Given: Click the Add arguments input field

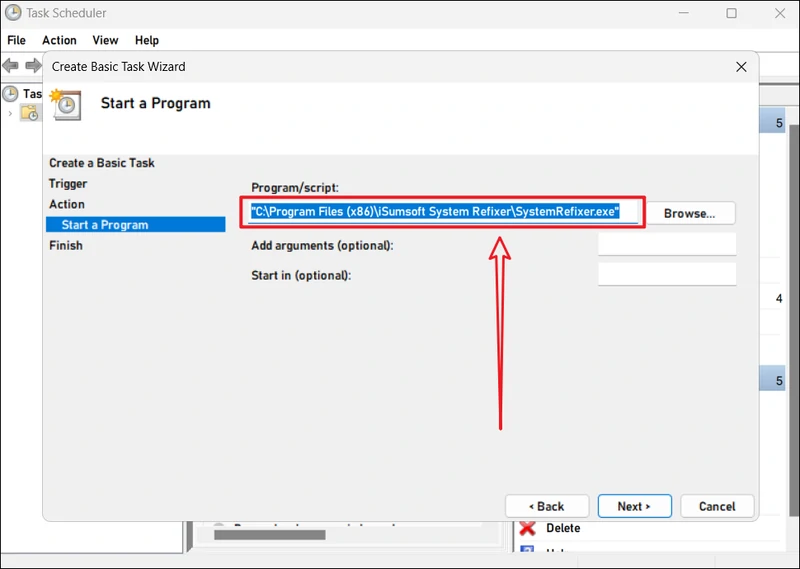Looking at the screenshot, I should point(667,244).
